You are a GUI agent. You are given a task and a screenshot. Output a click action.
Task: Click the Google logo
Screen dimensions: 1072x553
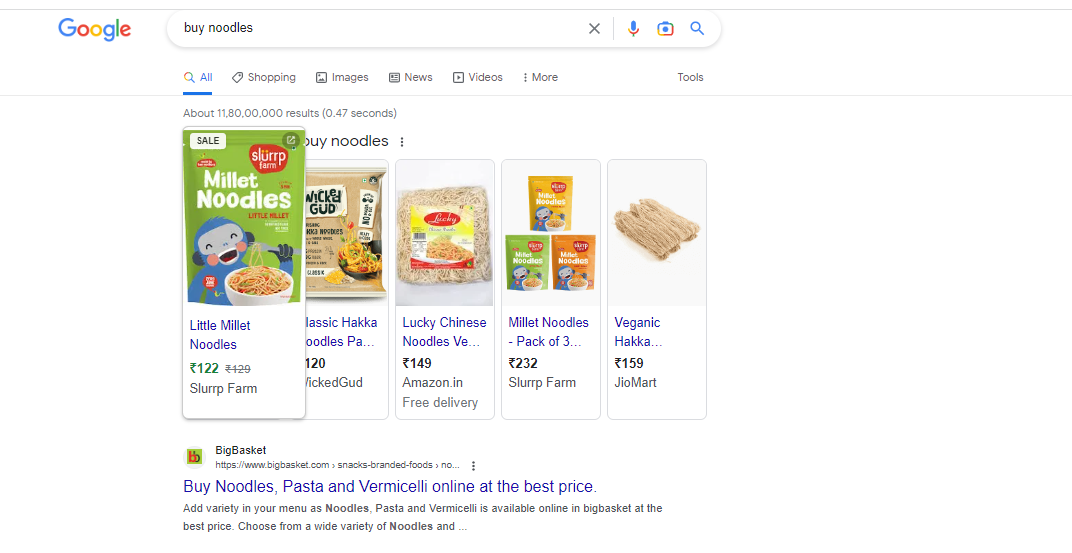(x=94, y=29)
